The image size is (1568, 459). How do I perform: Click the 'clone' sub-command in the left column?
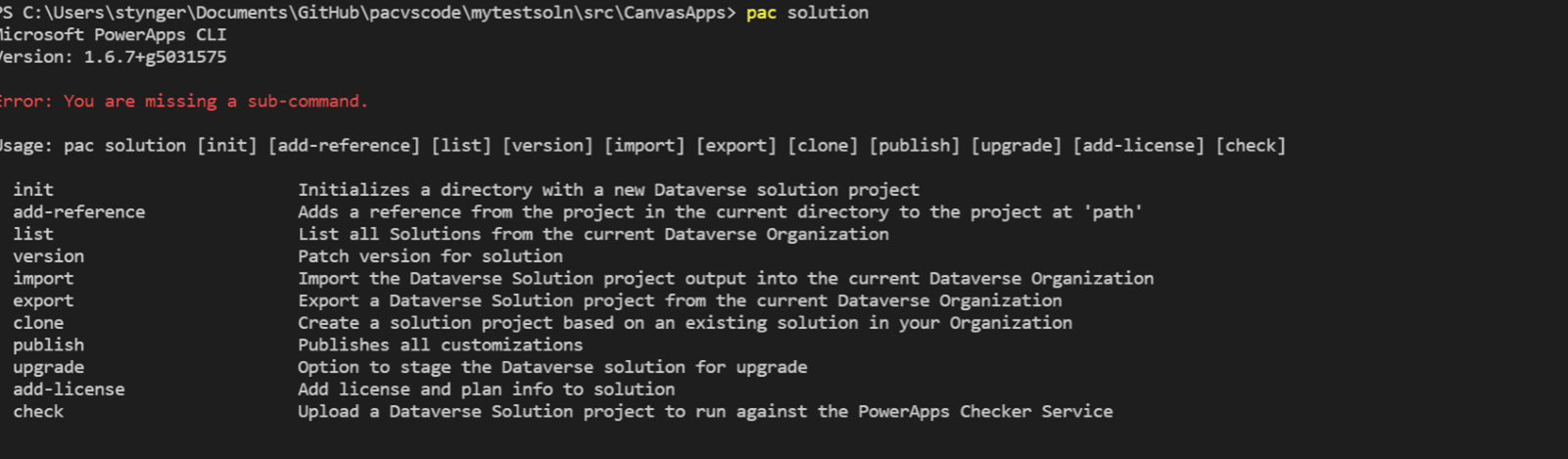point(38,323)
